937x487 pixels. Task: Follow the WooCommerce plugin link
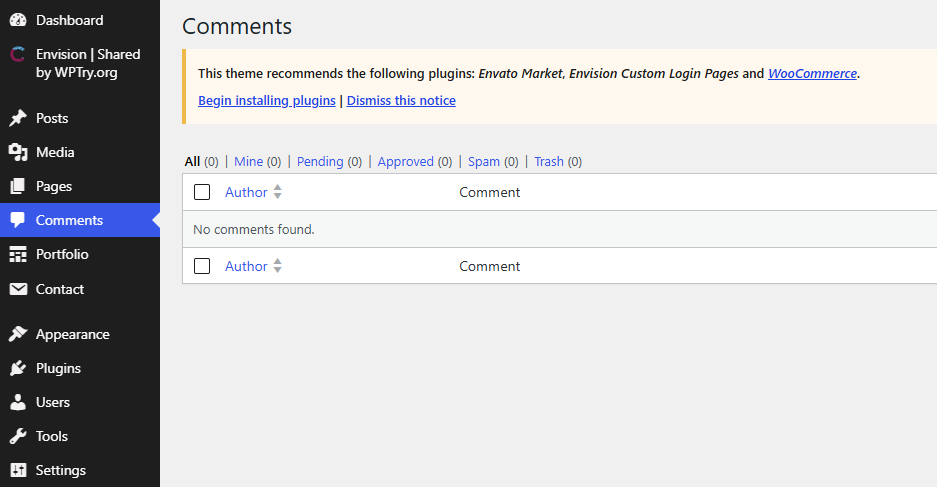(x=812, y=73)
